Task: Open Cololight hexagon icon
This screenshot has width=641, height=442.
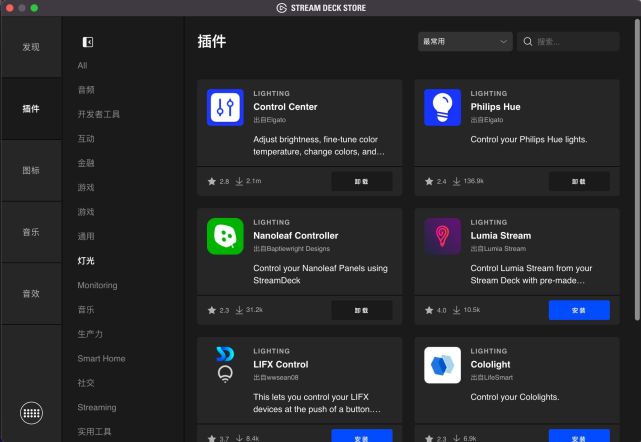Action: tap(442, 365)
